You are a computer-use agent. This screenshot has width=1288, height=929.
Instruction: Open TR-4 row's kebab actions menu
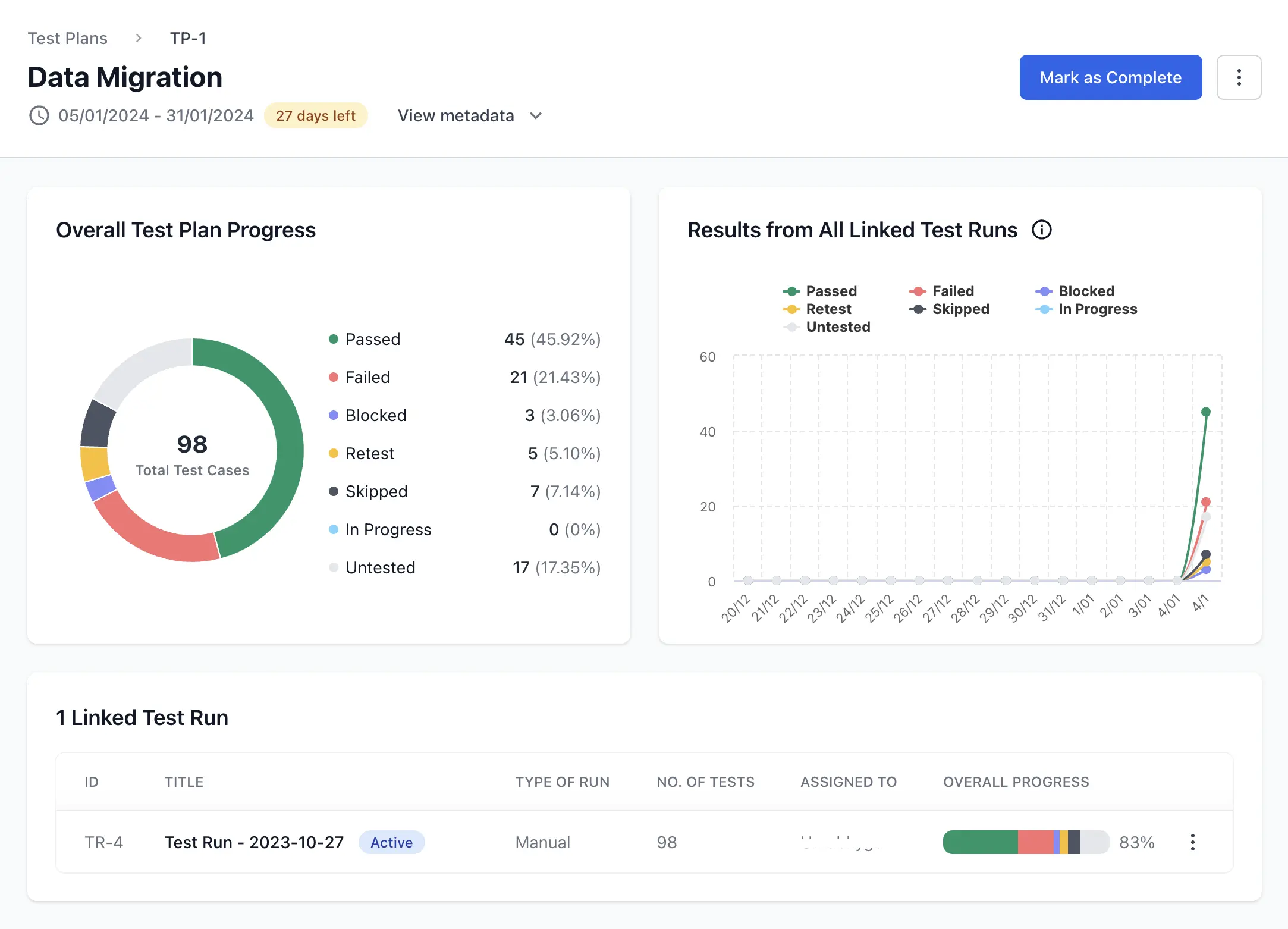[1192, 842]
